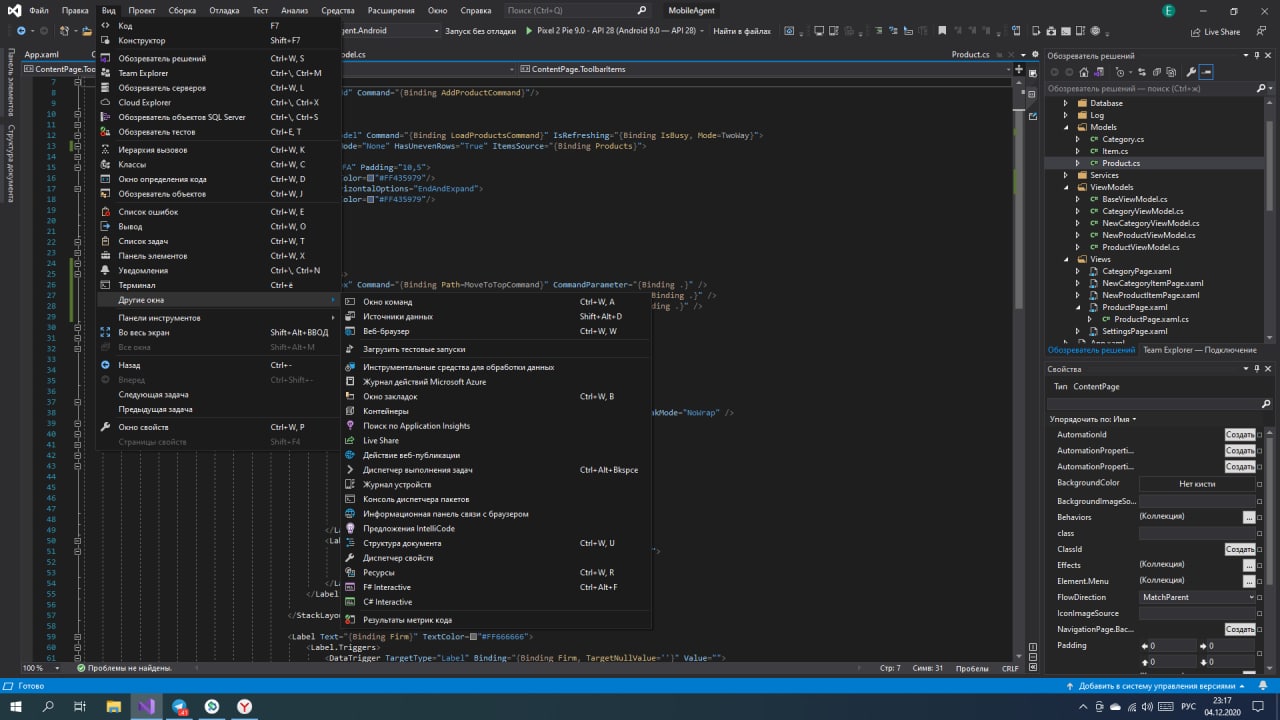
Task: Choose Обозреватель решений in the Вид menu
Action: [218, 58]
